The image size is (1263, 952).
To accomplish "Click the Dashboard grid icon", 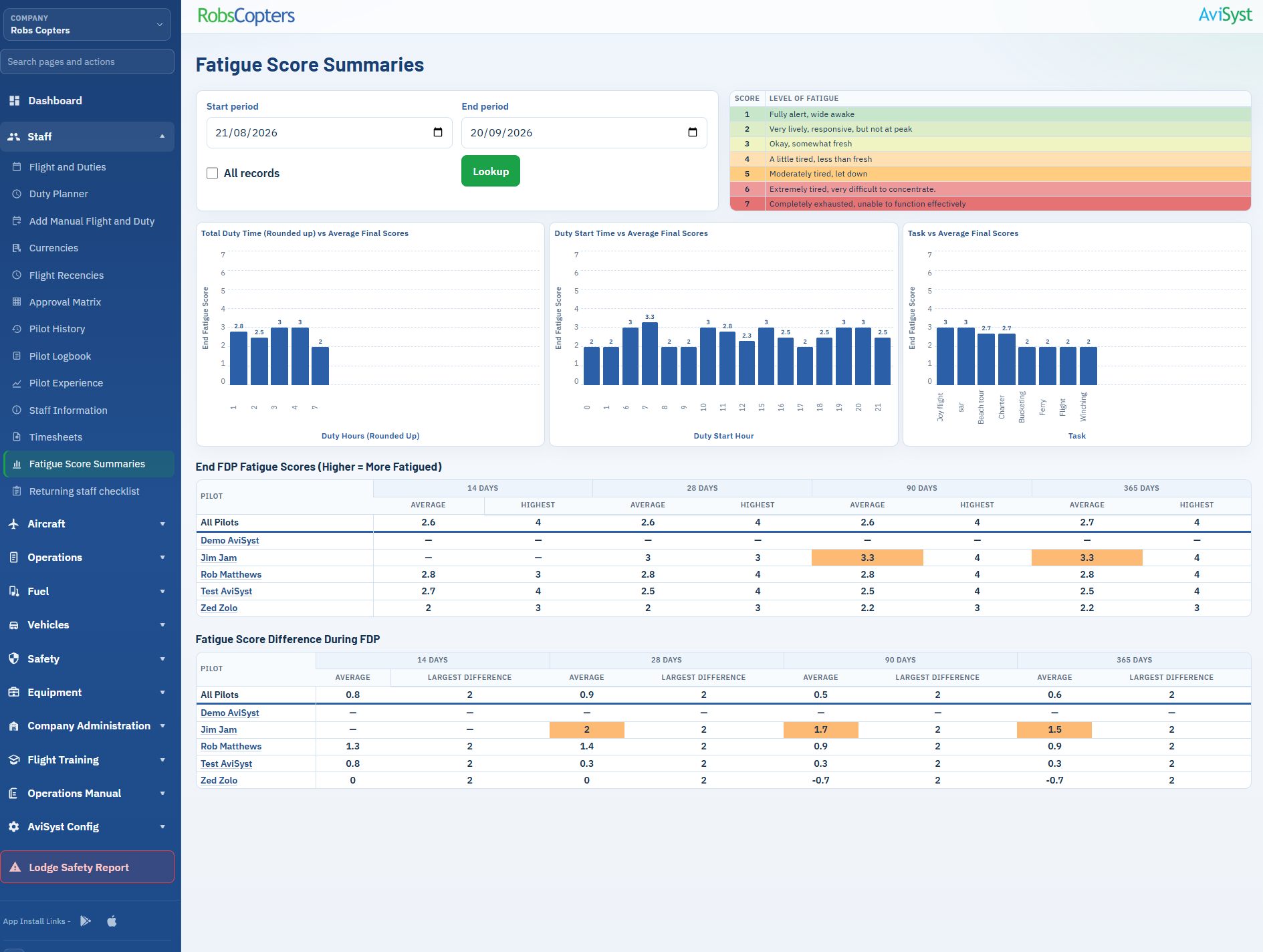I will click(14, 100).
